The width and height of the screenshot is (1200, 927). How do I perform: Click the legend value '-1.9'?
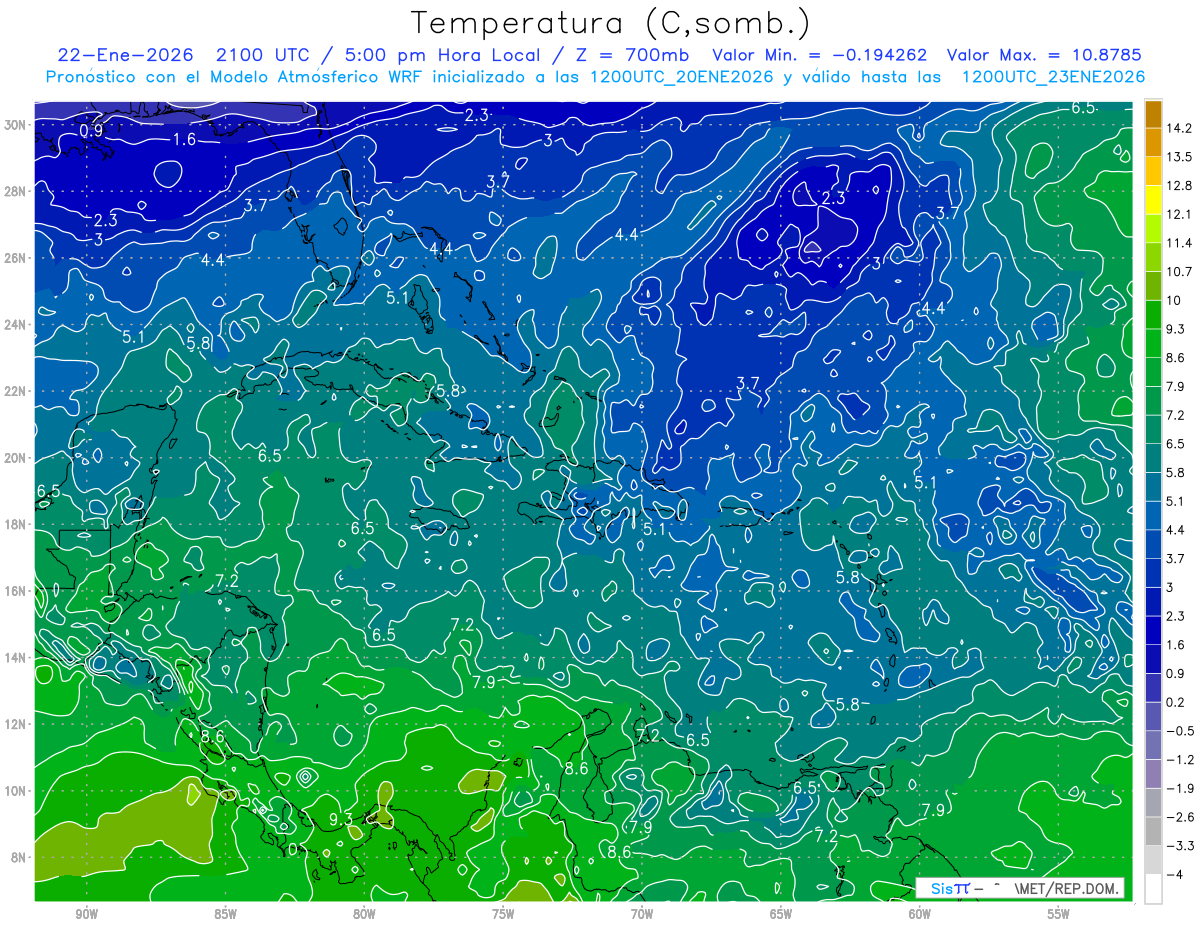click(x=1178, y=788)
